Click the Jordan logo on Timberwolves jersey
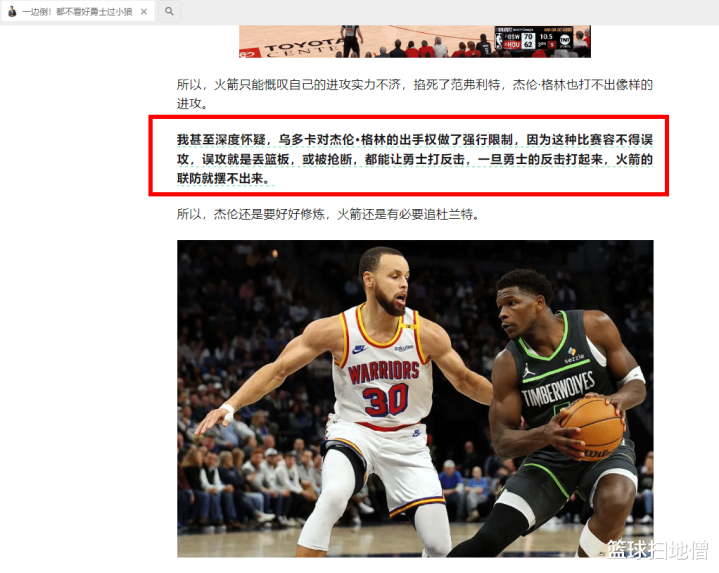The height and width of the screenshot is (573, 719). point(529,370)
